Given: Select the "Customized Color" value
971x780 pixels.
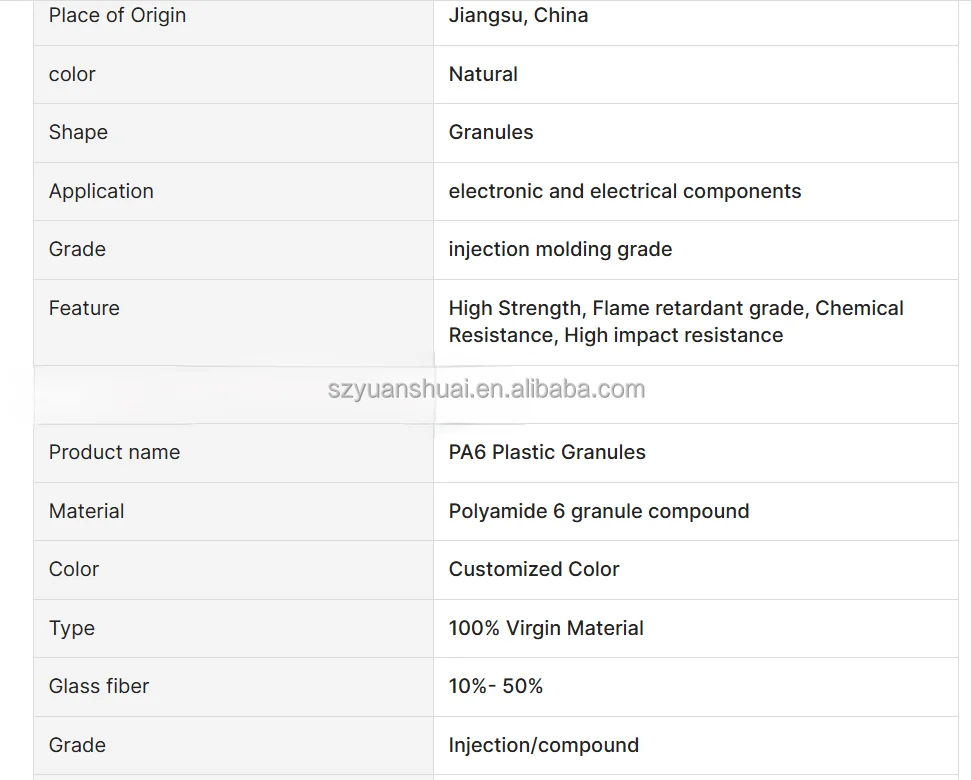Looking at the screenshot, I should pos(534,569).
